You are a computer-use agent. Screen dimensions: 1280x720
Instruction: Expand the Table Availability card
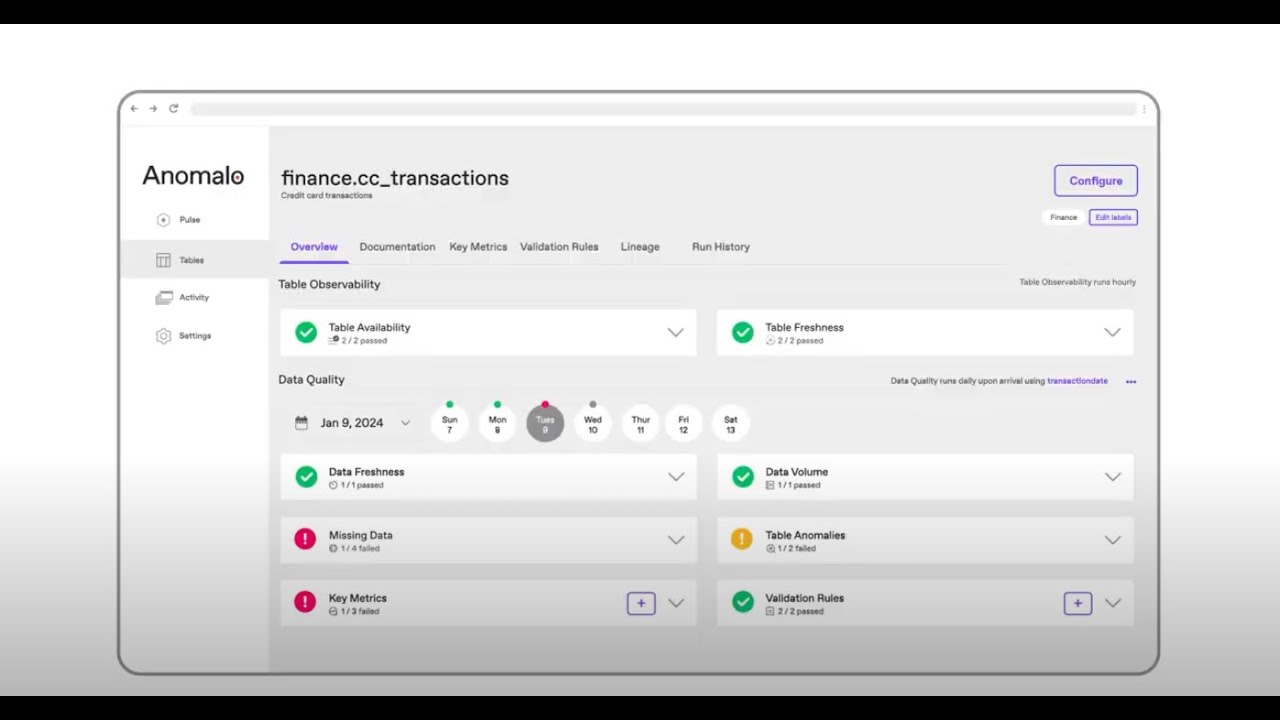click(676, 333)
